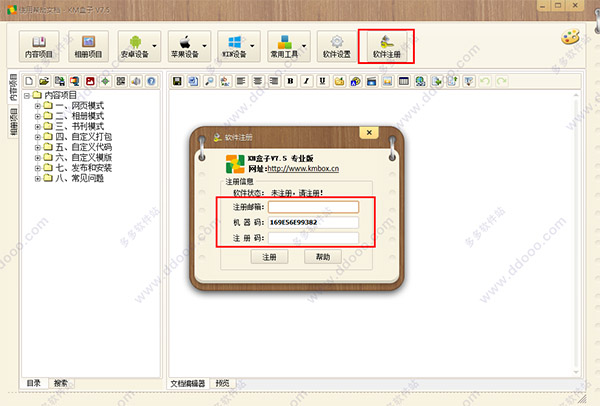The width and height of the screenshot is (600, 406).
Task: Expand the 二、相册模式 node
Action: point(38,116)
